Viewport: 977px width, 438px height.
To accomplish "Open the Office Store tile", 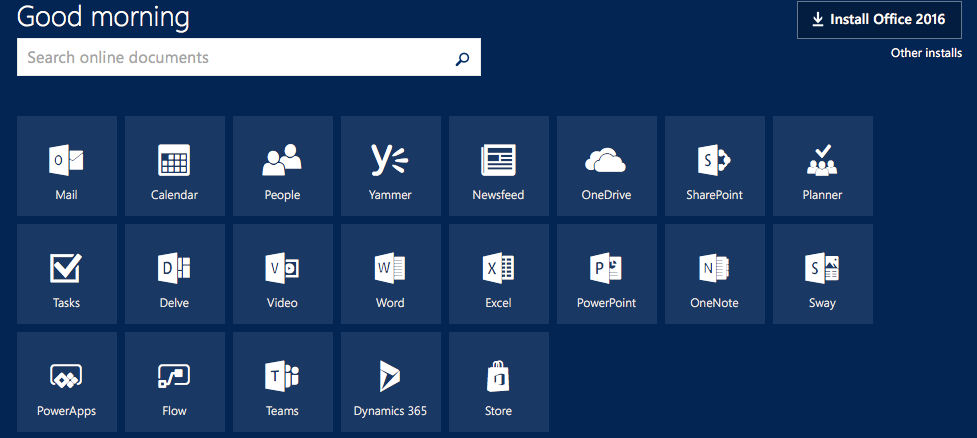I will pos(498,382).
